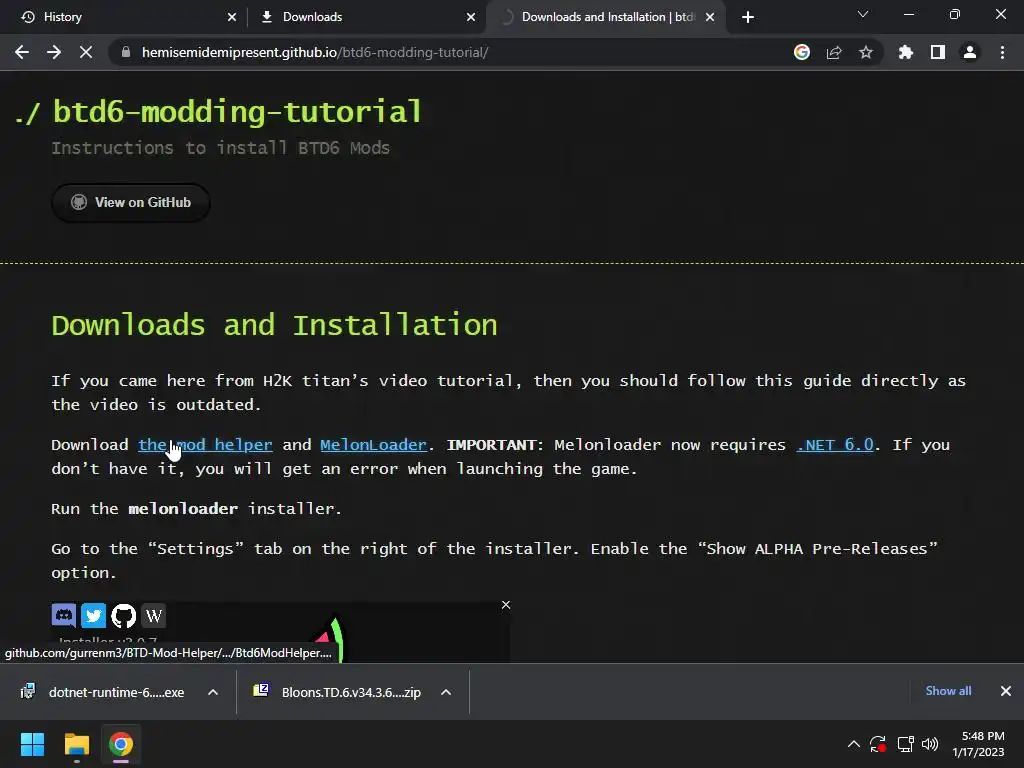Open Google icon in address bar
The height and width of the screenshot is (768, 1024).
(802, 52)
